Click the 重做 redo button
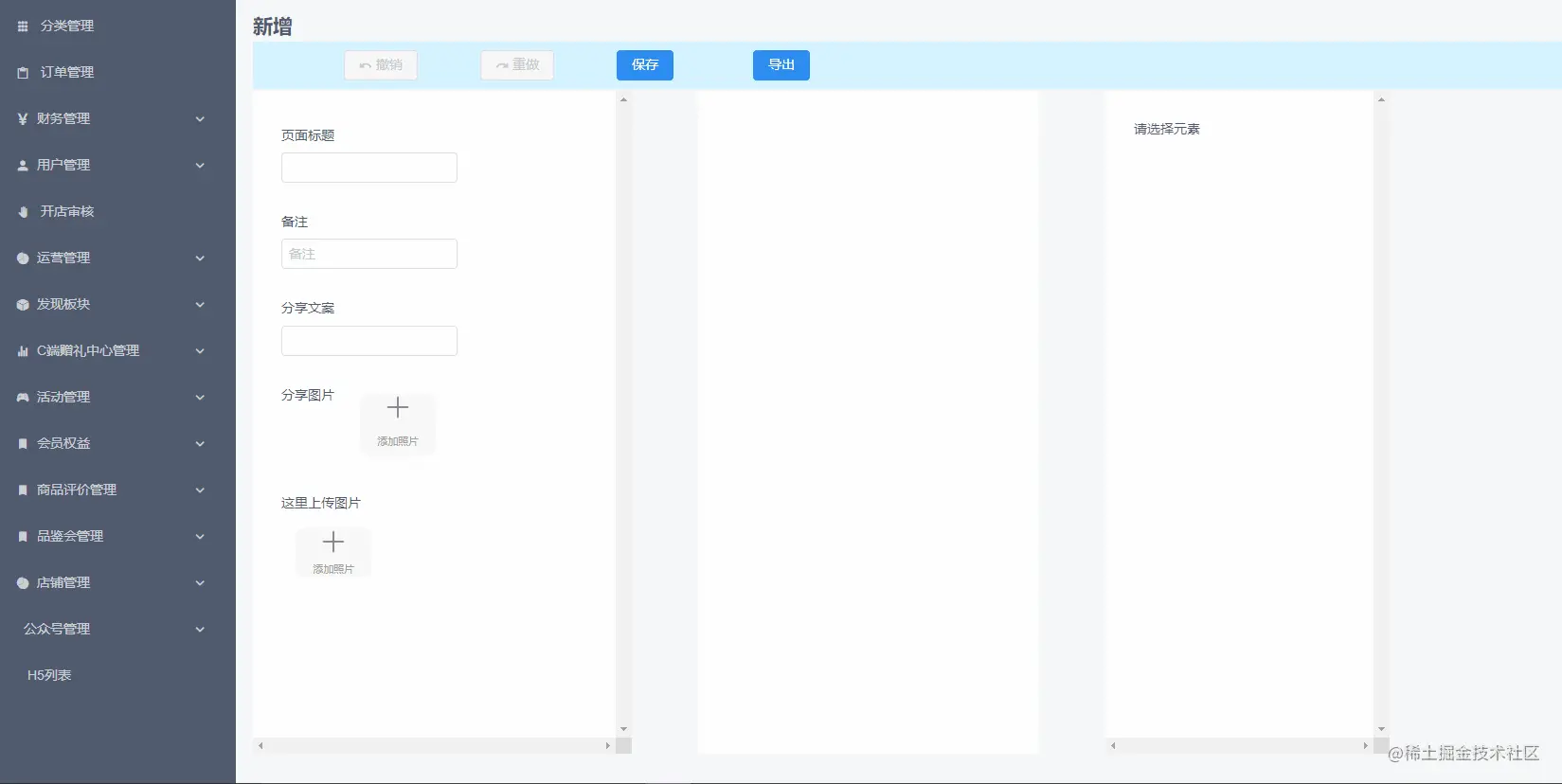1562x784 pixels. [517, 65]
